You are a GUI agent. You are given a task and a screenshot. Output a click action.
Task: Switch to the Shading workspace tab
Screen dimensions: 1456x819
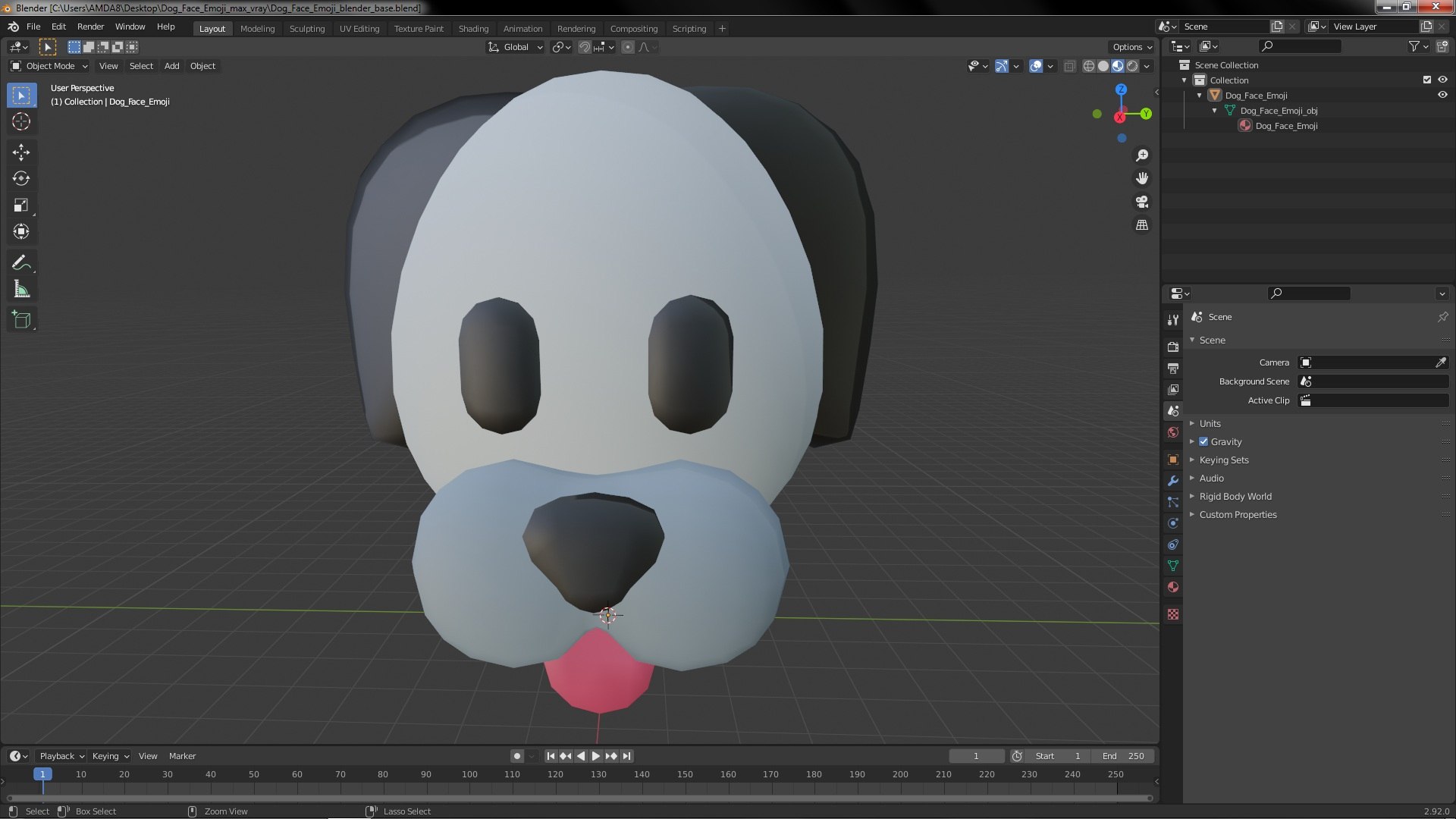[x=473, y=29]
